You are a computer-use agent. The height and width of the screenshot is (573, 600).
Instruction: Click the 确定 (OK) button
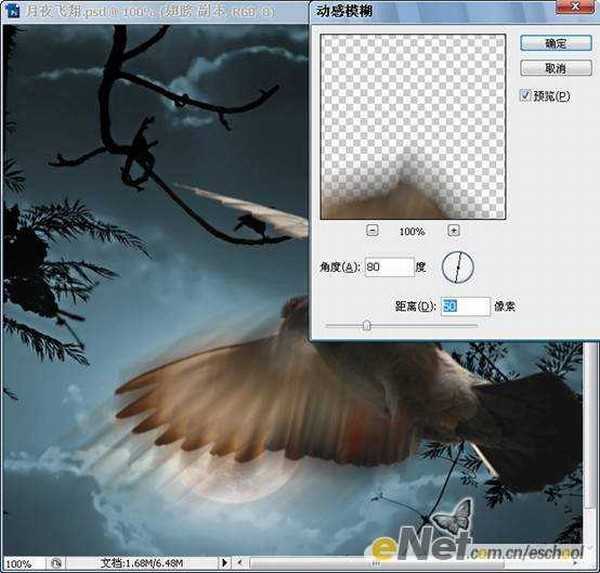[555, 44]
